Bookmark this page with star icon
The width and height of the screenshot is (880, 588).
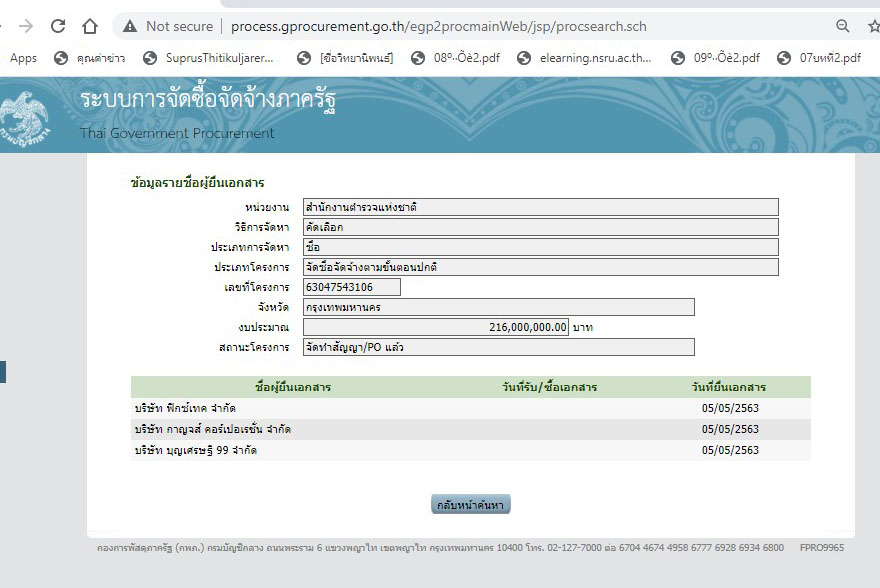coord(873,26)
